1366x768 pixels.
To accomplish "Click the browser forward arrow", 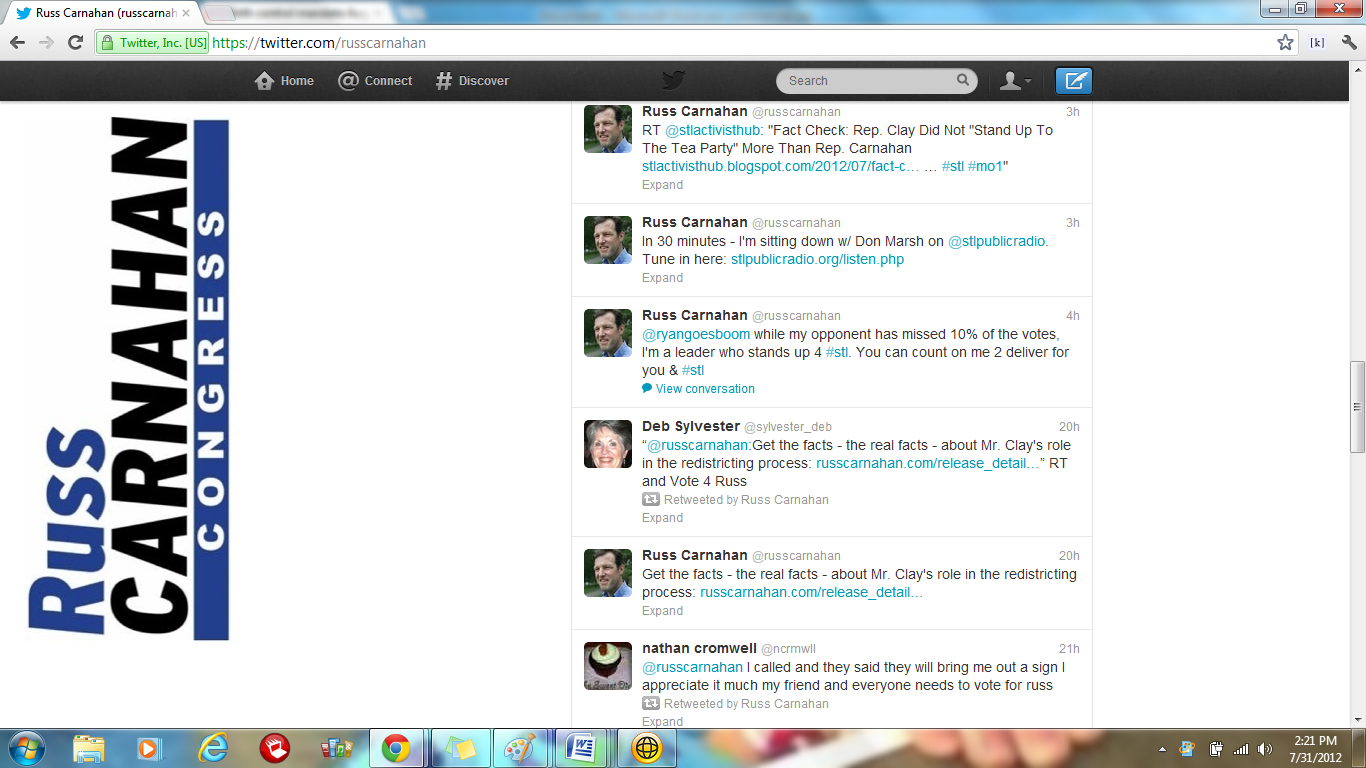I will coord(46,42).
